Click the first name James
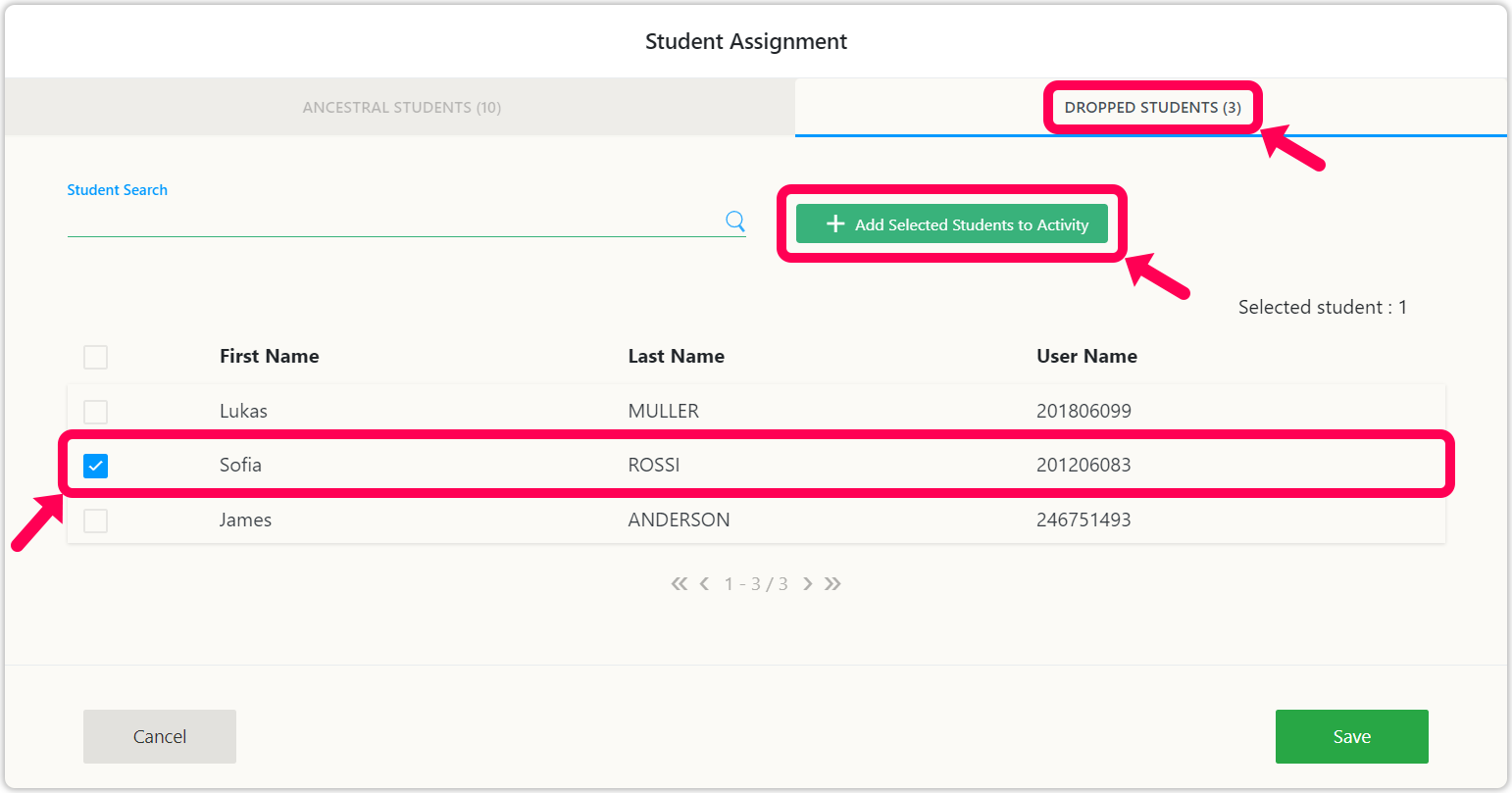1512x793 pixels. click(245, 520)
